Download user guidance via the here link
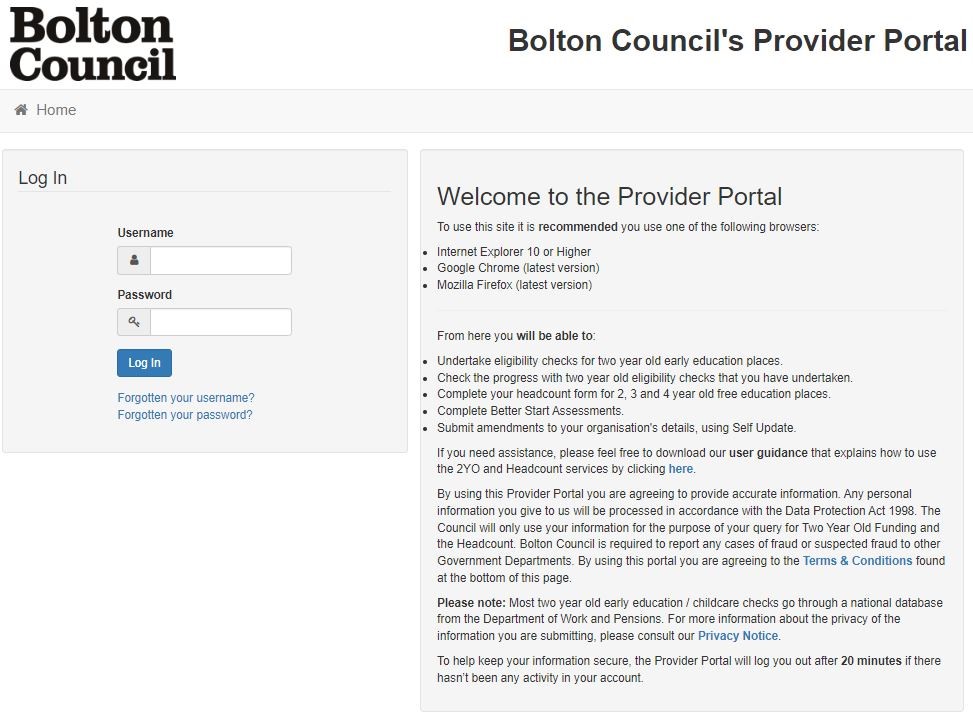 pyautogui.click(x=681, y=469)
